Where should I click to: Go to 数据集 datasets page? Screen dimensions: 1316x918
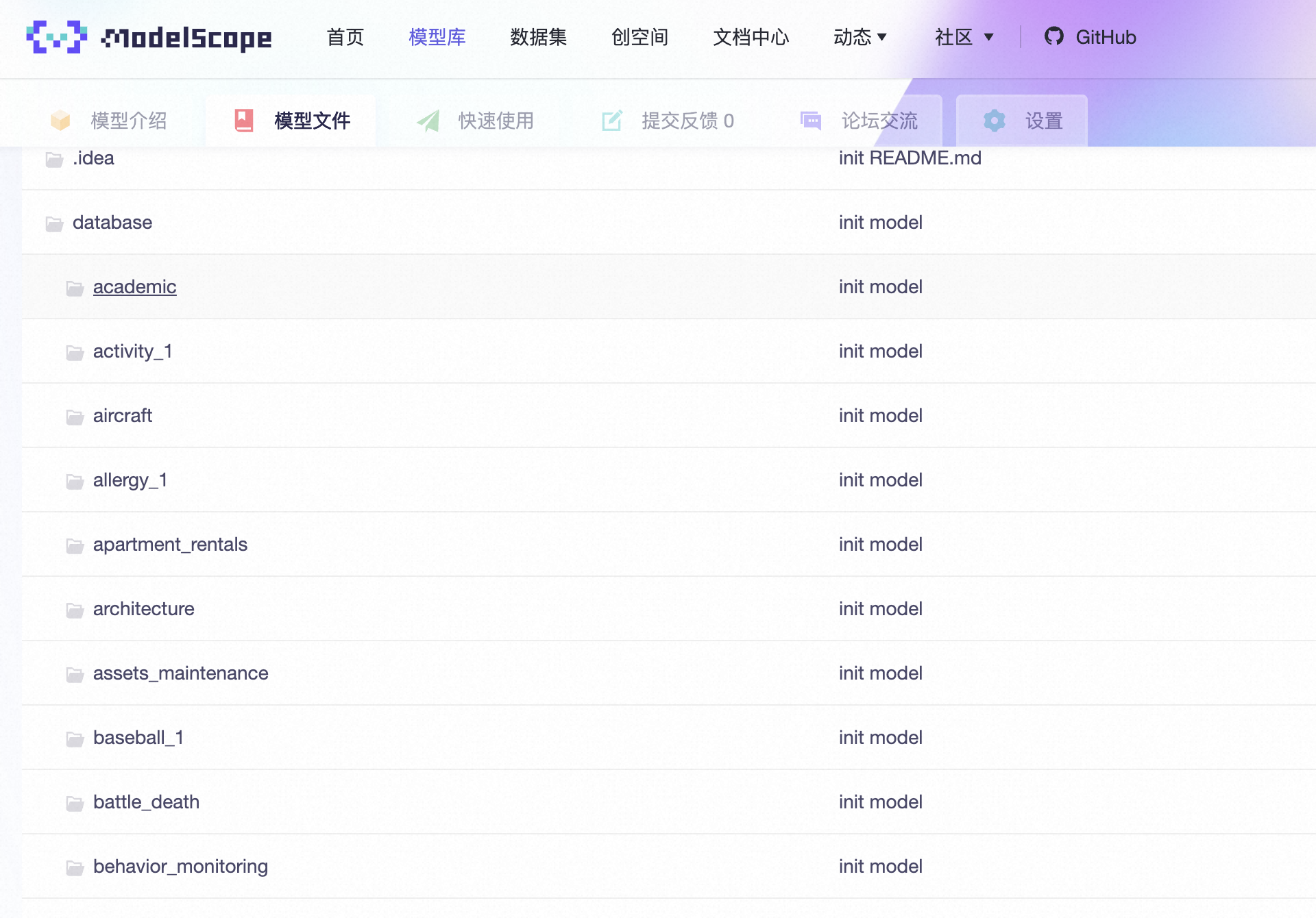[539, 37]
